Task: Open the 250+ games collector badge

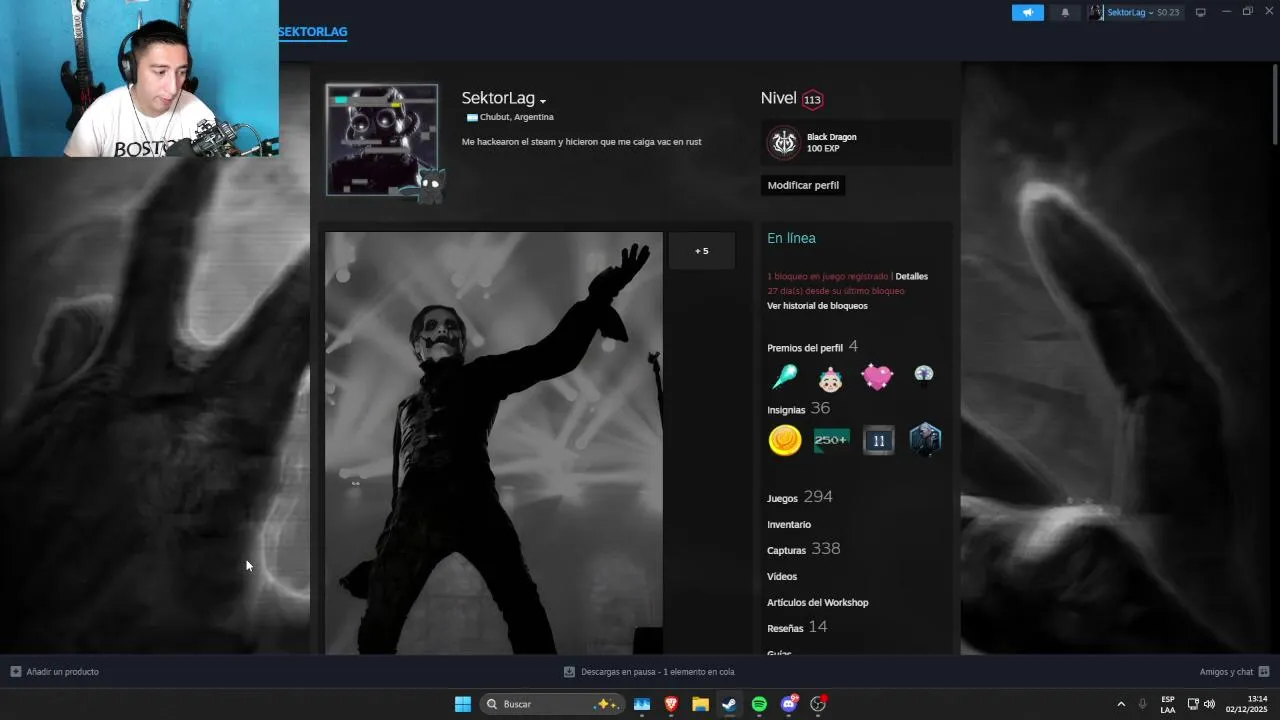Action: [x=831, y=440]
